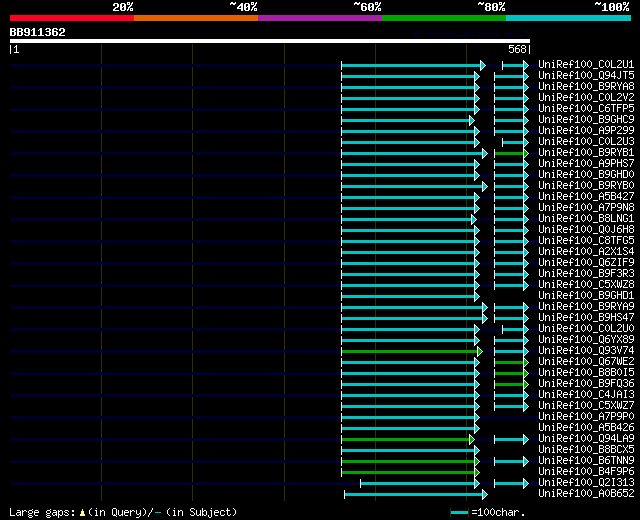View the UniRef100_B8B0I5 alignment entry
This screenshot has width=640, height=520.
586,373
